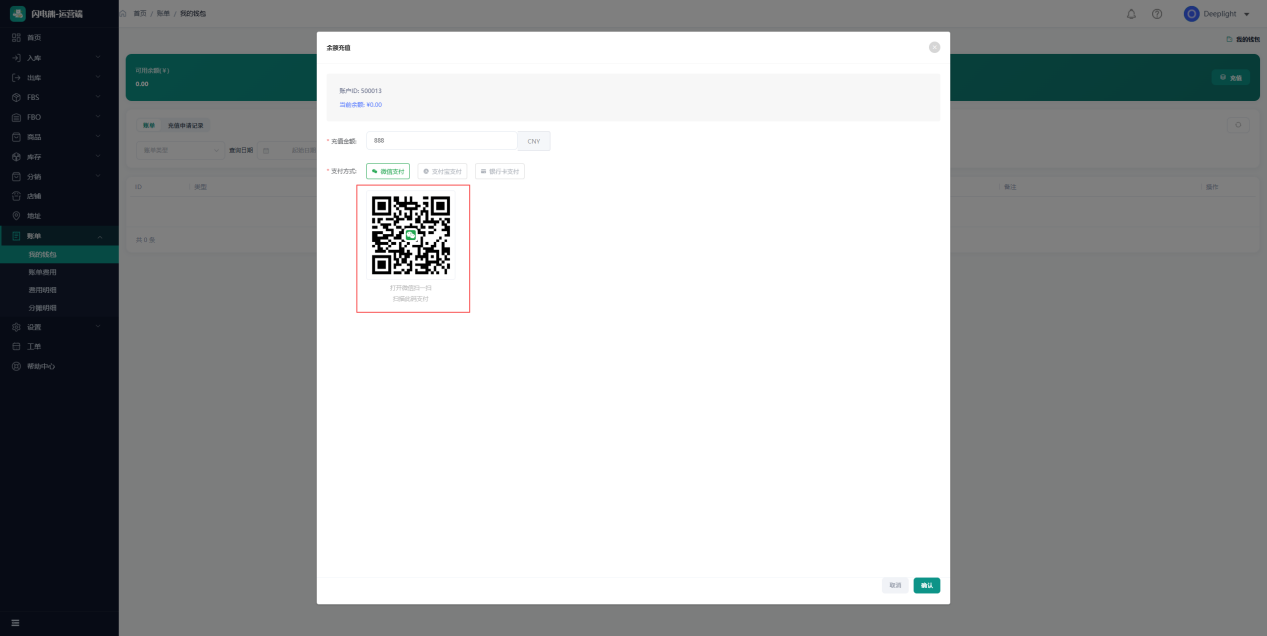1267x636 pixels.
Task: Open the 账单类型 dropdown
Action: [180, 150]
